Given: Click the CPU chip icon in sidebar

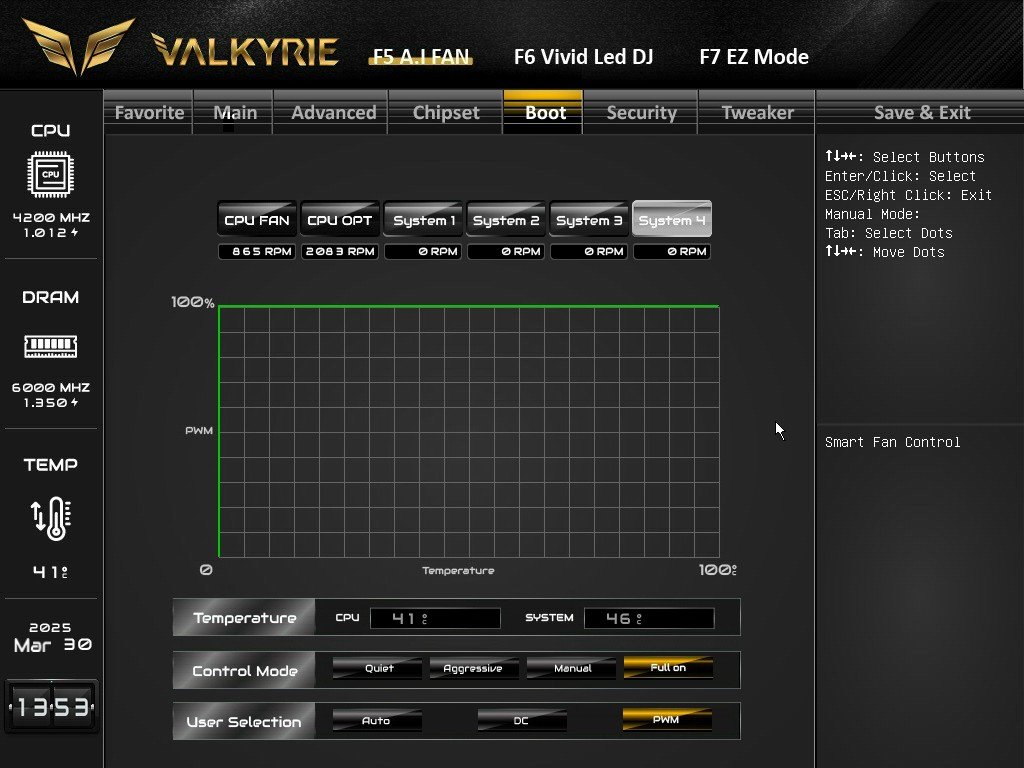Looking at the screenshot, I should coord(50,175).
